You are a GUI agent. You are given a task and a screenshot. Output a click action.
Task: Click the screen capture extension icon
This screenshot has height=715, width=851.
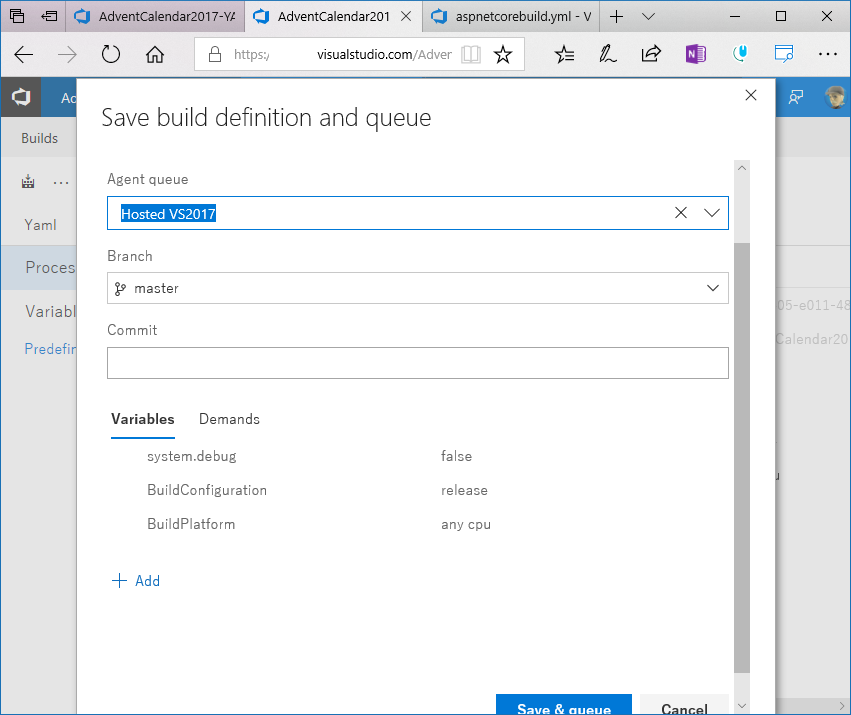coord(784,54)
